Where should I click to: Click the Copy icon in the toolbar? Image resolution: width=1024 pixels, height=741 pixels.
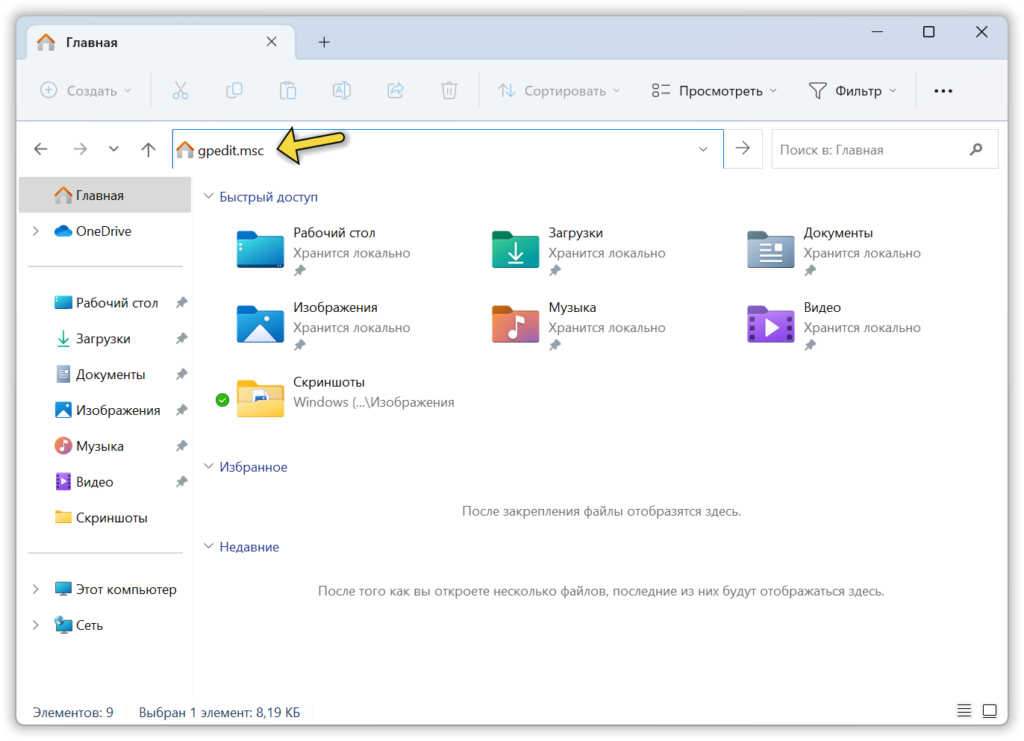(234, 90)
